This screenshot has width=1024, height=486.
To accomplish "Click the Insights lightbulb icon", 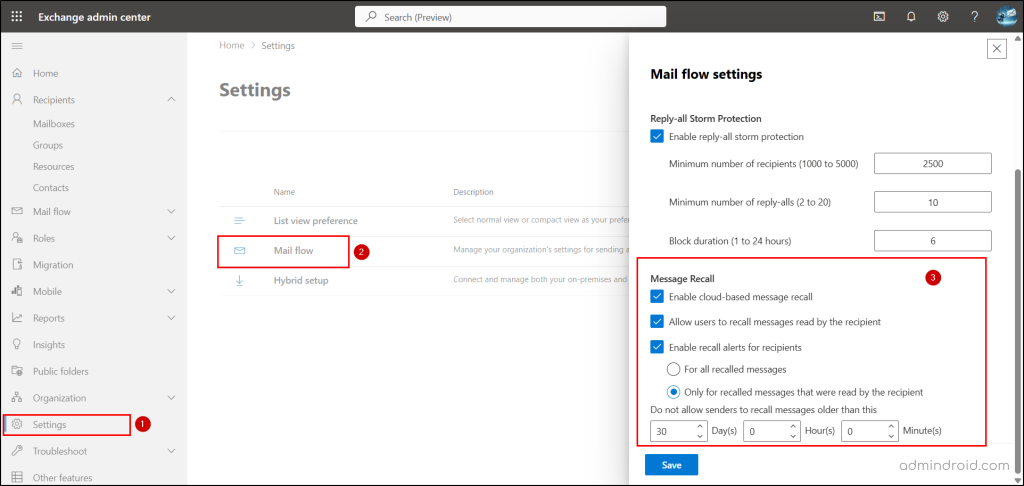I will pos(18,344).
